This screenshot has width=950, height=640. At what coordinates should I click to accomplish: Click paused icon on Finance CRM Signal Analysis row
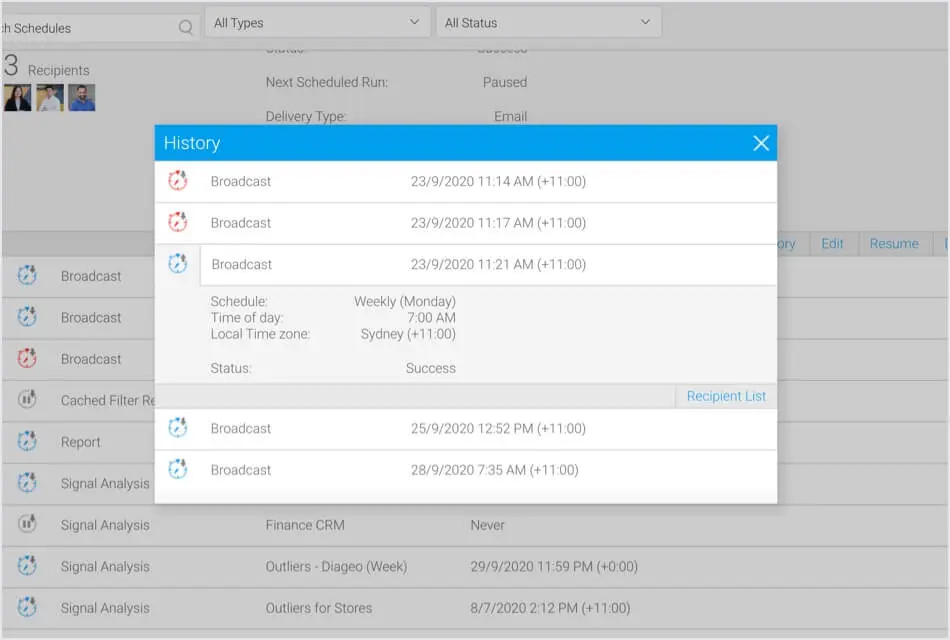coord(27,525)
